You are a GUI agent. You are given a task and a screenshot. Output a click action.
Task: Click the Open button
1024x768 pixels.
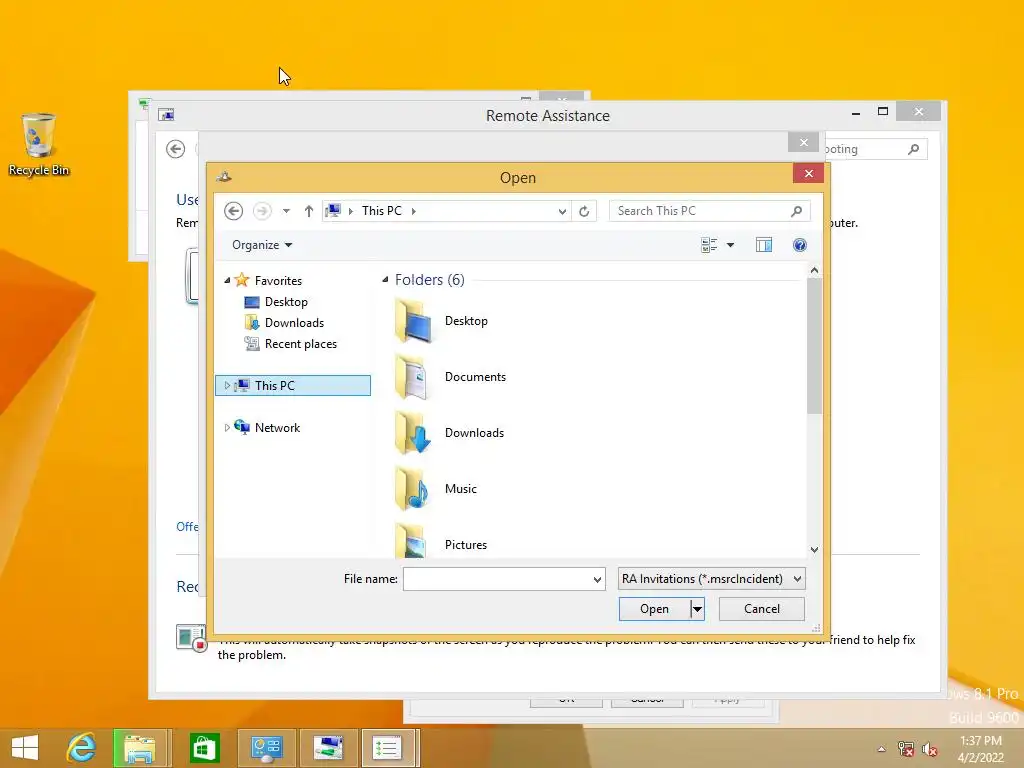pos(654,609)
